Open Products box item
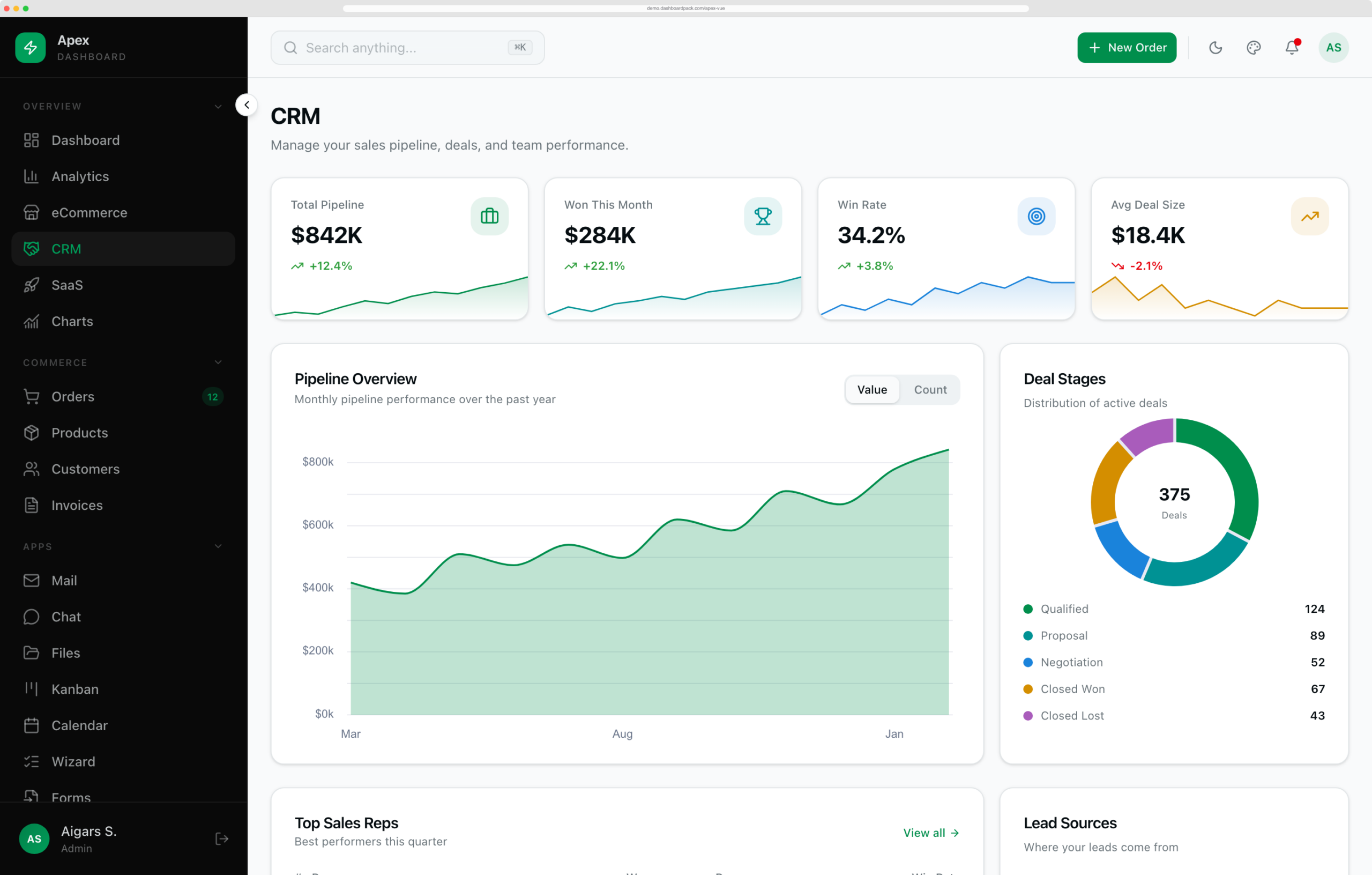This screenshot has height=875, width=1372. (123, 433)
